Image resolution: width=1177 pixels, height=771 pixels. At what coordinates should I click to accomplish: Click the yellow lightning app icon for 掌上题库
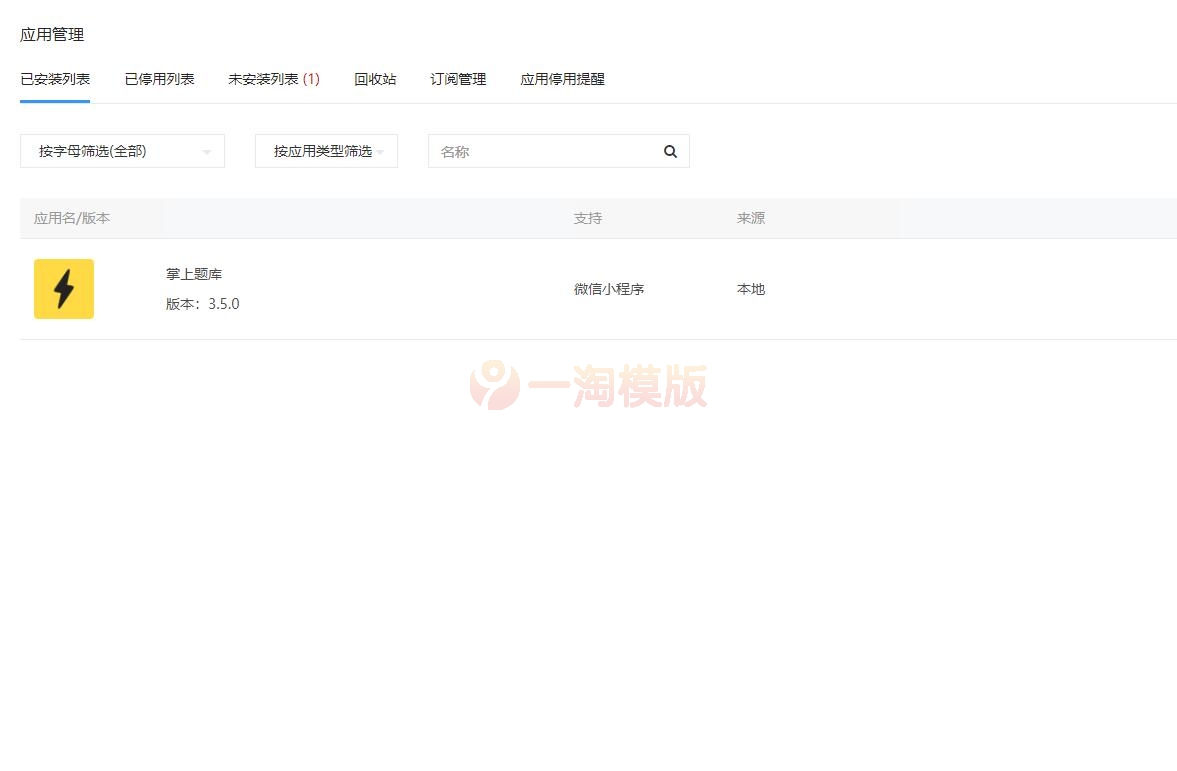[x=63, y=289]
